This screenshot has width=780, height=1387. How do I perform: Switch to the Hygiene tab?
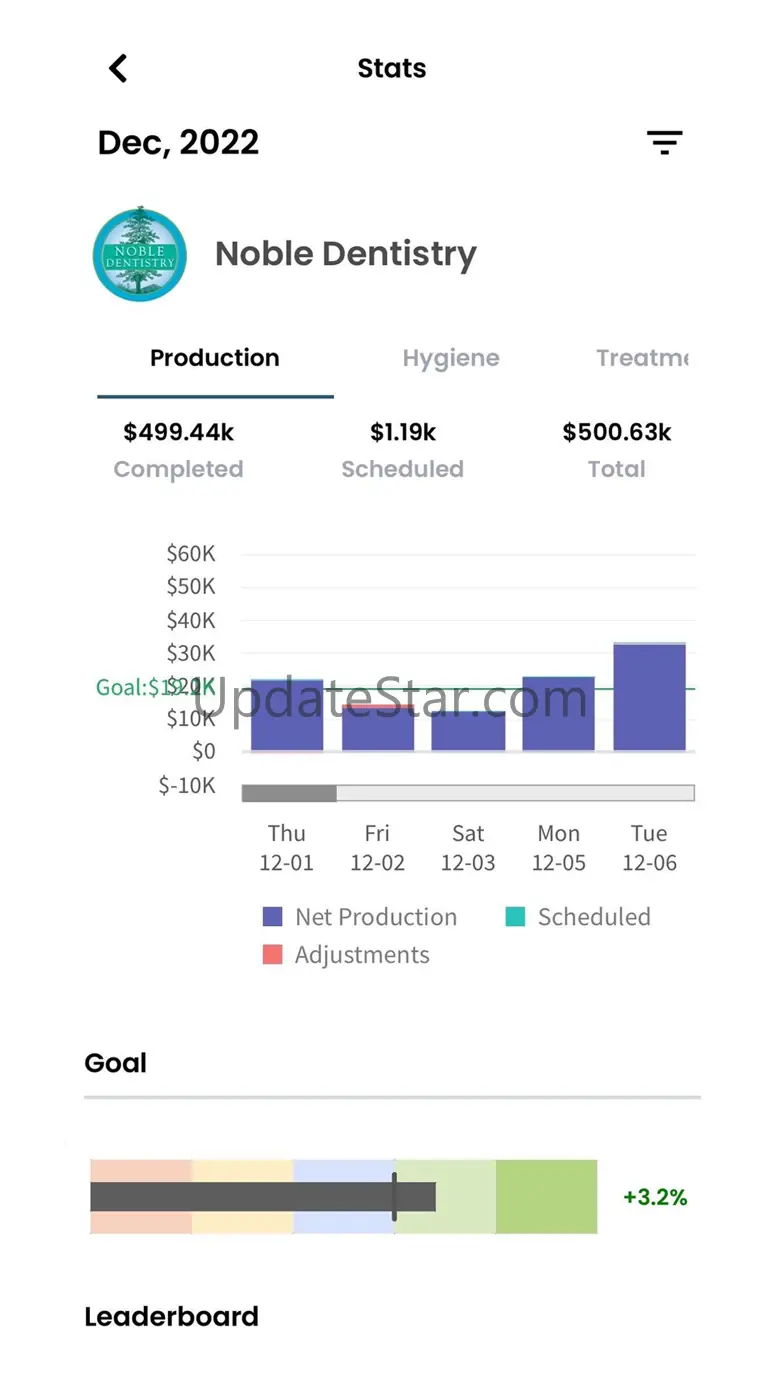coord(451,358)
